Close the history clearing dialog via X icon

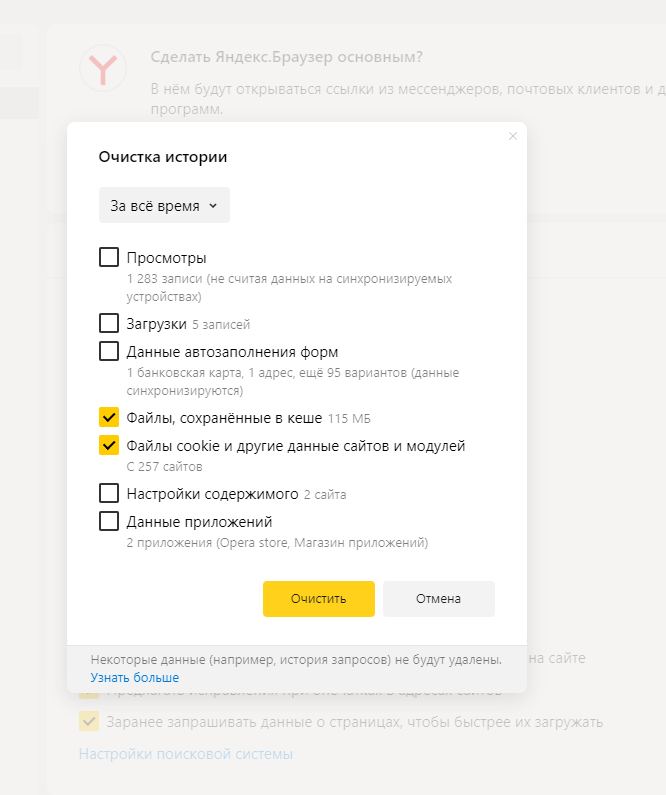point(513,136)
